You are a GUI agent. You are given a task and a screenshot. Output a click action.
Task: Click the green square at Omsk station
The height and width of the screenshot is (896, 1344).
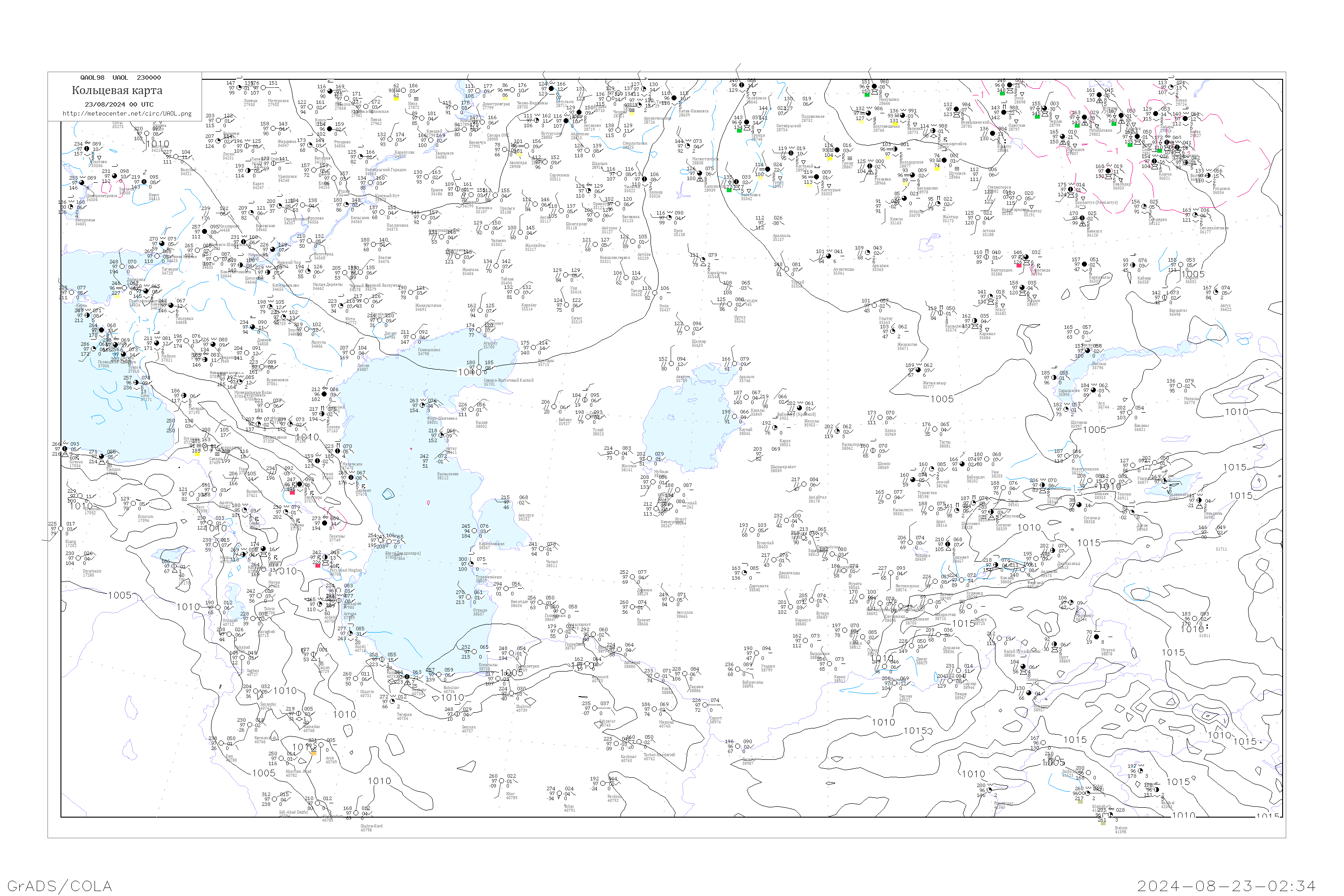tap(1002, 94)
